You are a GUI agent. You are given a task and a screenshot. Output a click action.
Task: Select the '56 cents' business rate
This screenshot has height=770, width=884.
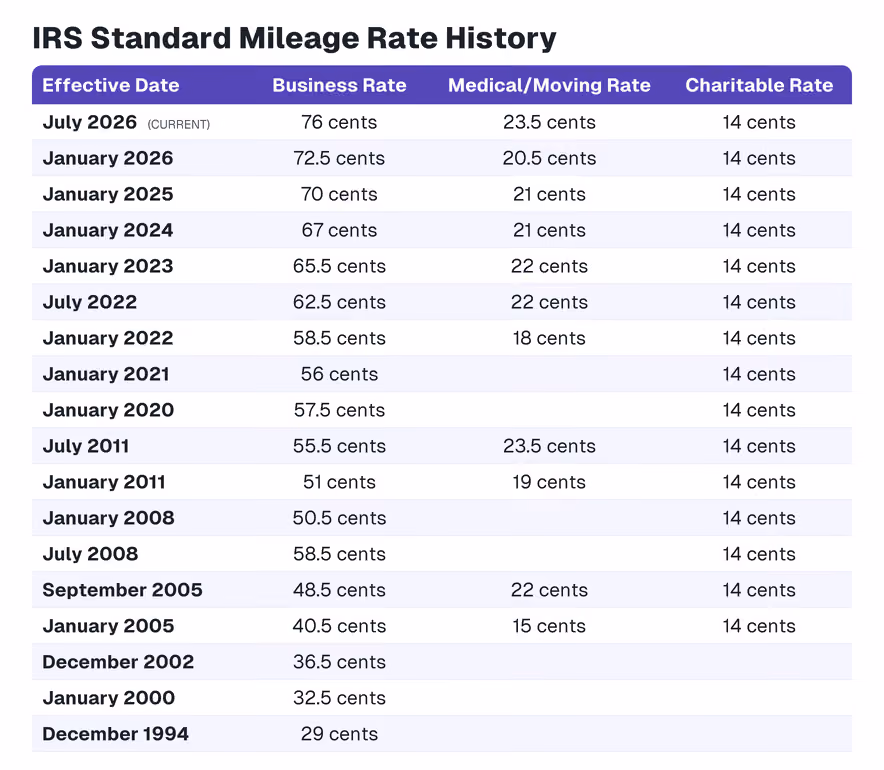coord(339,374)
